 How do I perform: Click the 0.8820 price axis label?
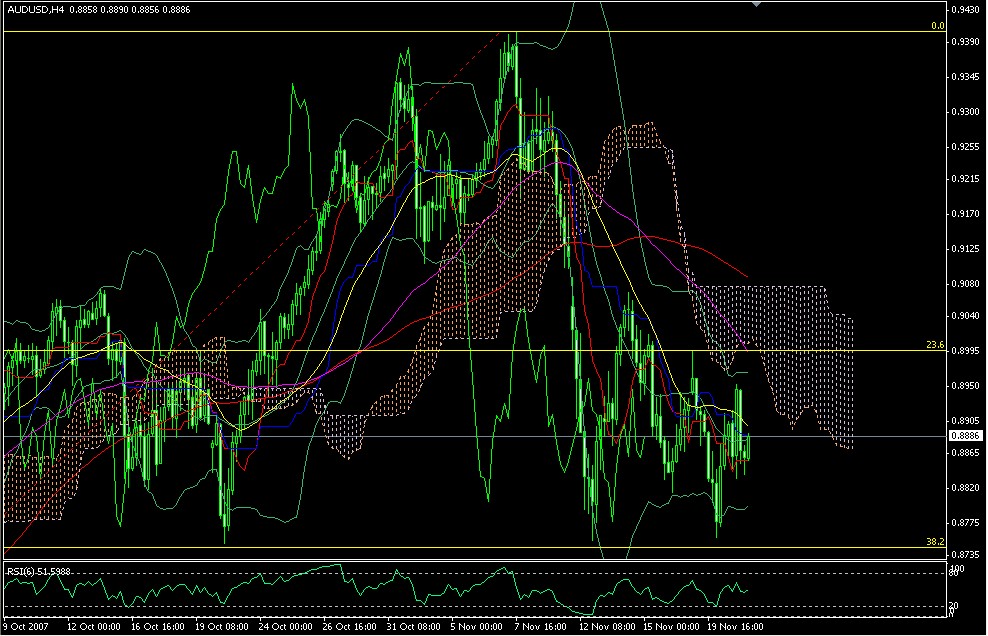[x=965, y=488]
